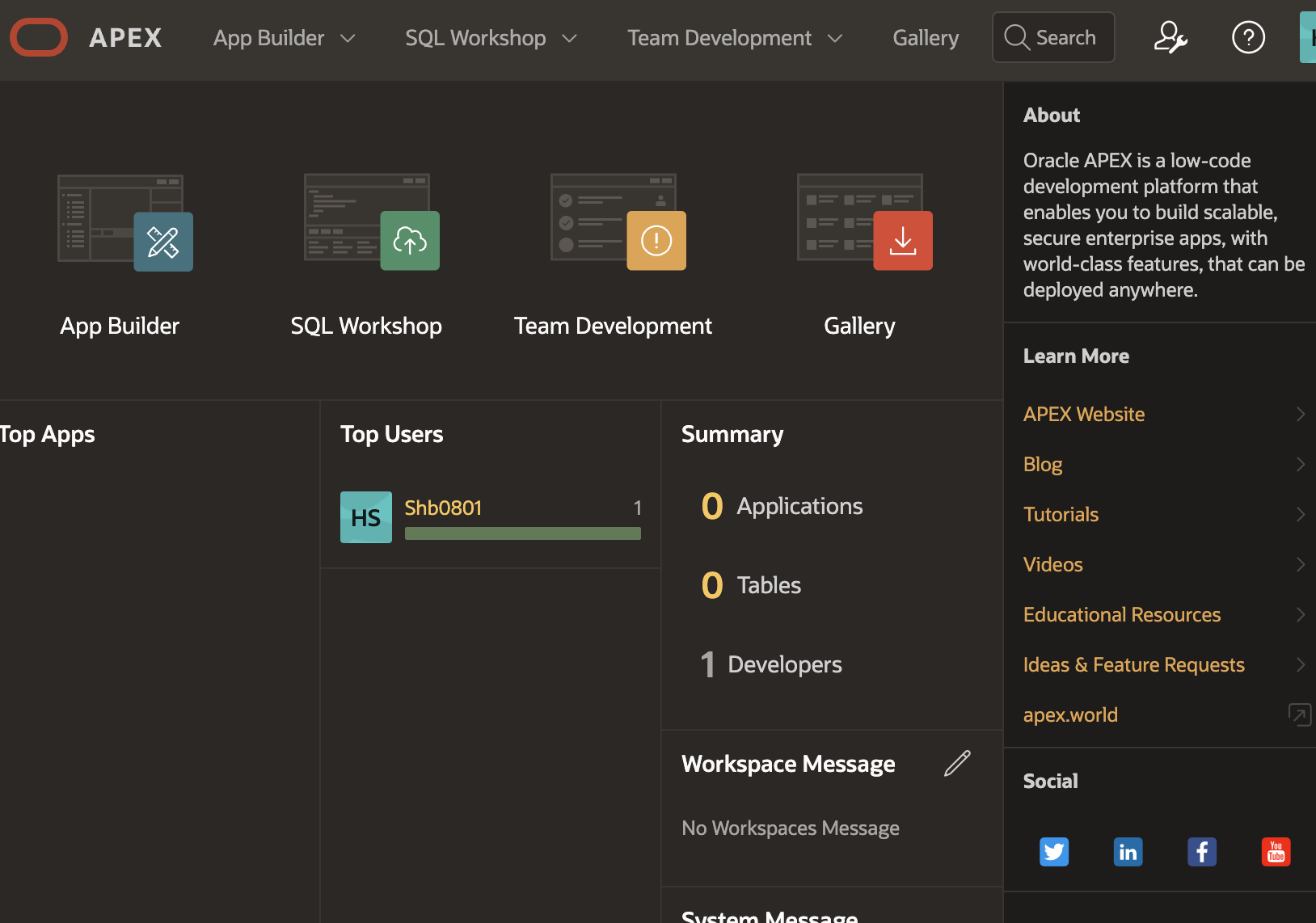
Task: Focus the Search input field
Action: (1053, 37)
